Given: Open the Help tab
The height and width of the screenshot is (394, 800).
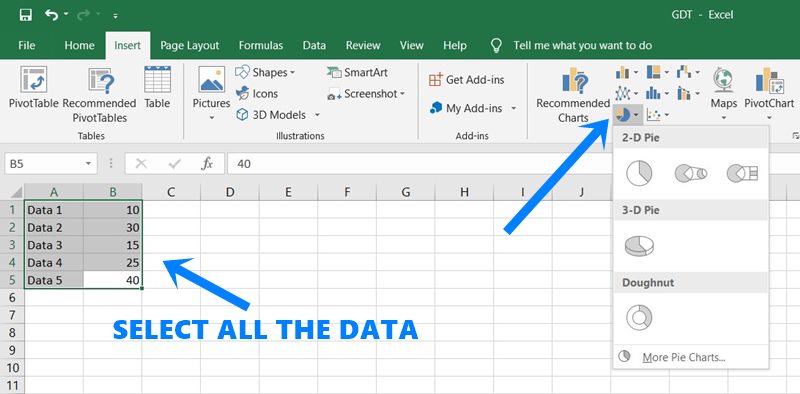Looking at the screenshot, I should click(455, 45).
